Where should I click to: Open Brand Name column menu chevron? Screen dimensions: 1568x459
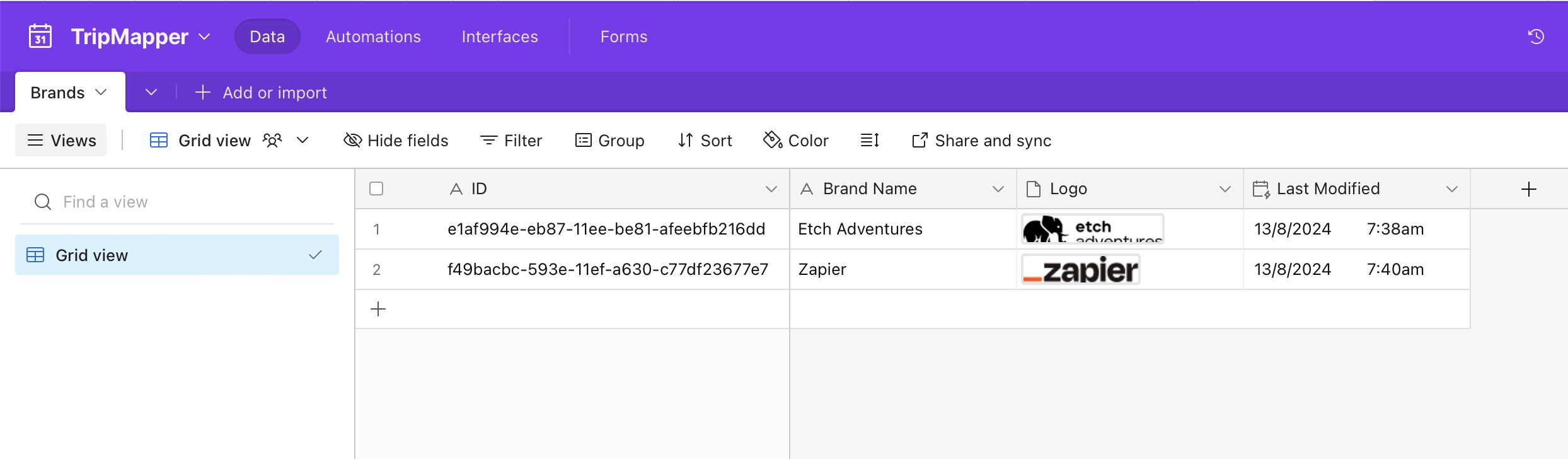click(x=998, y=189)
